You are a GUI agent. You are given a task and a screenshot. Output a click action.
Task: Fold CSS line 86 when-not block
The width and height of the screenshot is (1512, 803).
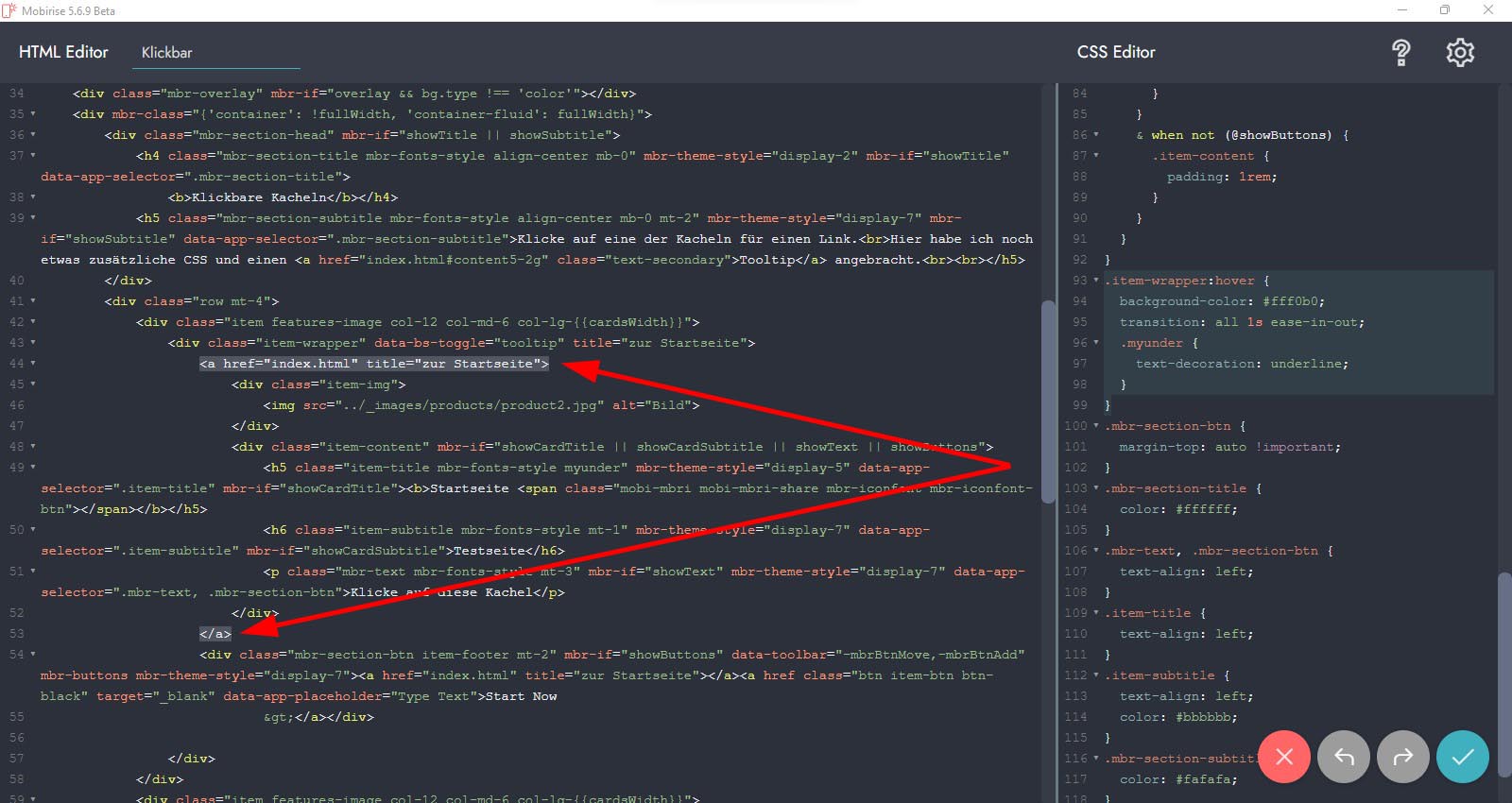coord(1096,135)
